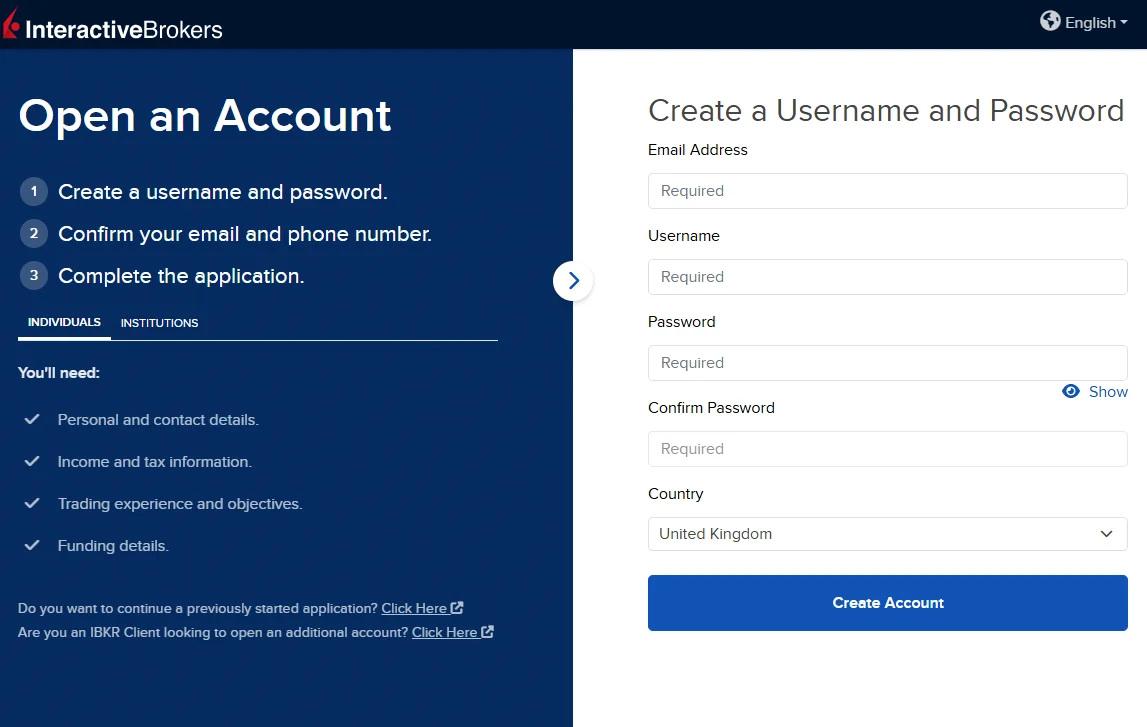Click the checkmark beside Funding details
The image size is (1147, 727).
click(30, 544)
